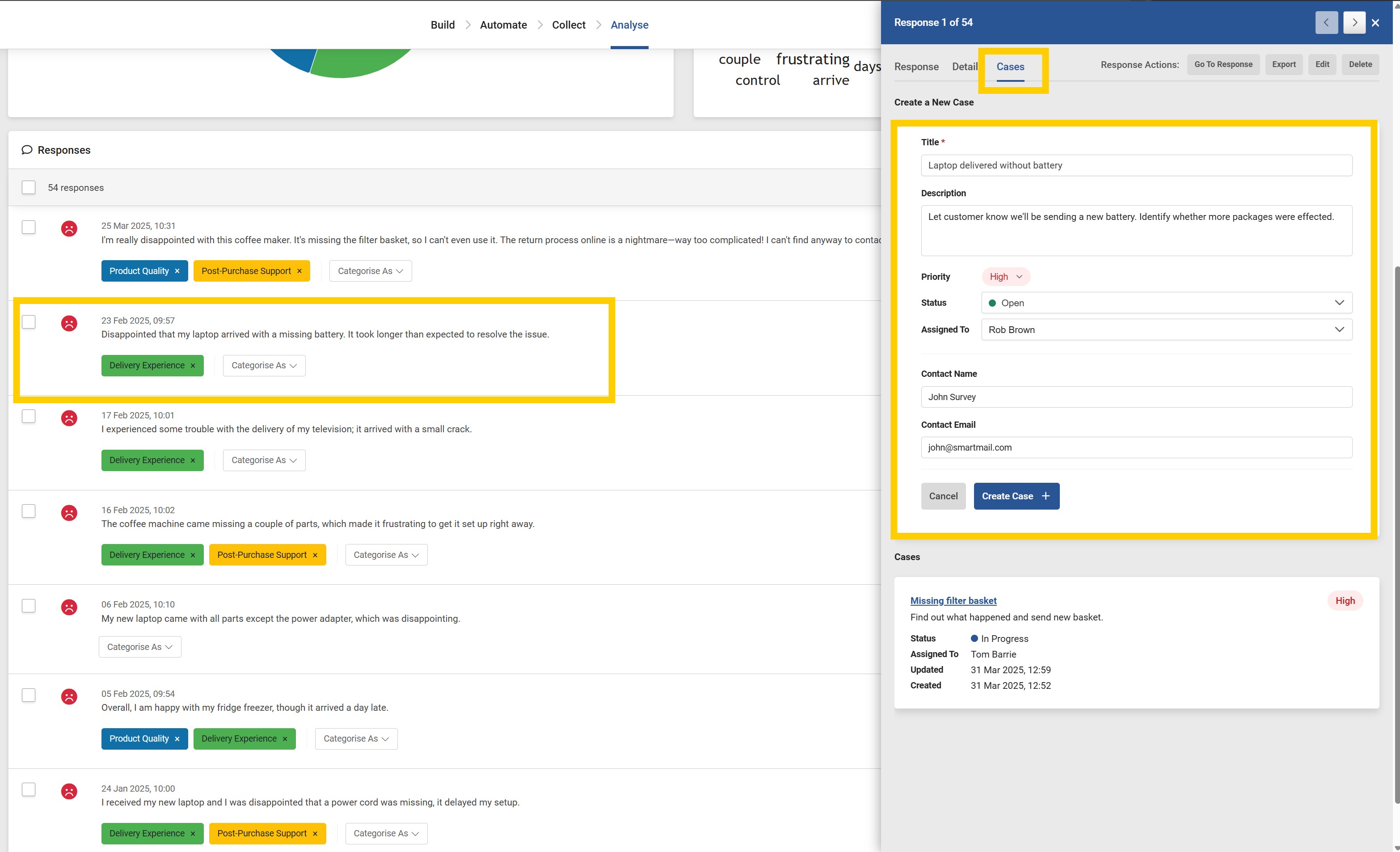Tick checkbox for 06 Feb 2025 response

coord(29,606)
